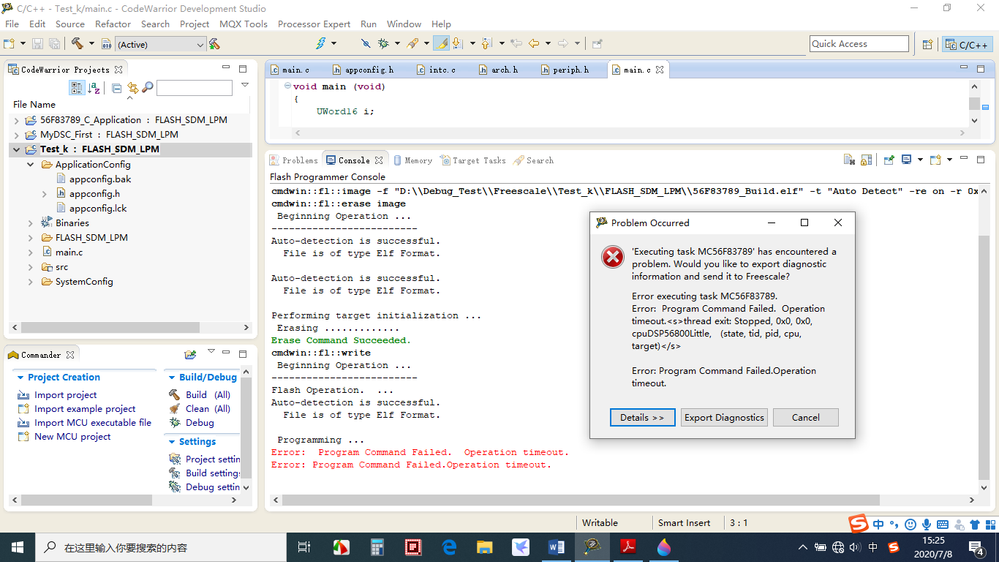
Task: Click the Quick Access input field
Action: point(859,44)
